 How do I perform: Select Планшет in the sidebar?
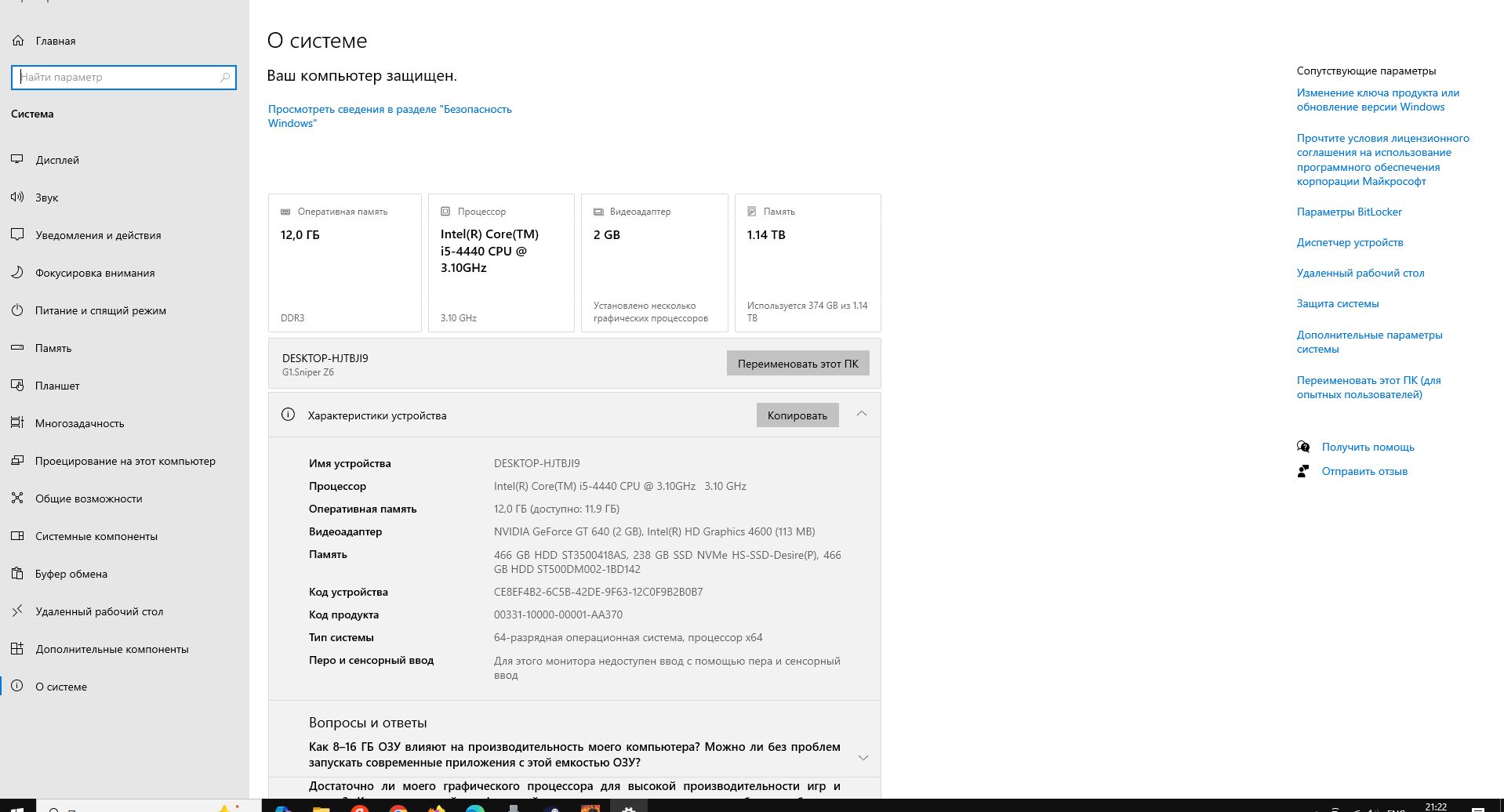tap(57, 386)
